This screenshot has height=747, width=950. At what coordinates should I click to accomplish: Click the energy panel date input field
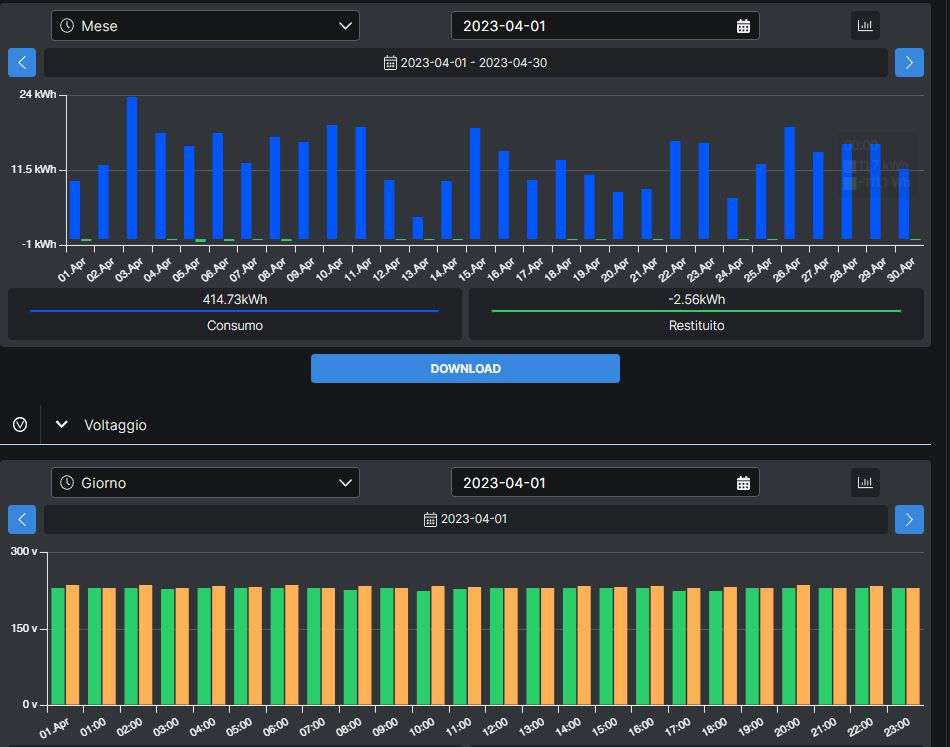point(595,26)
